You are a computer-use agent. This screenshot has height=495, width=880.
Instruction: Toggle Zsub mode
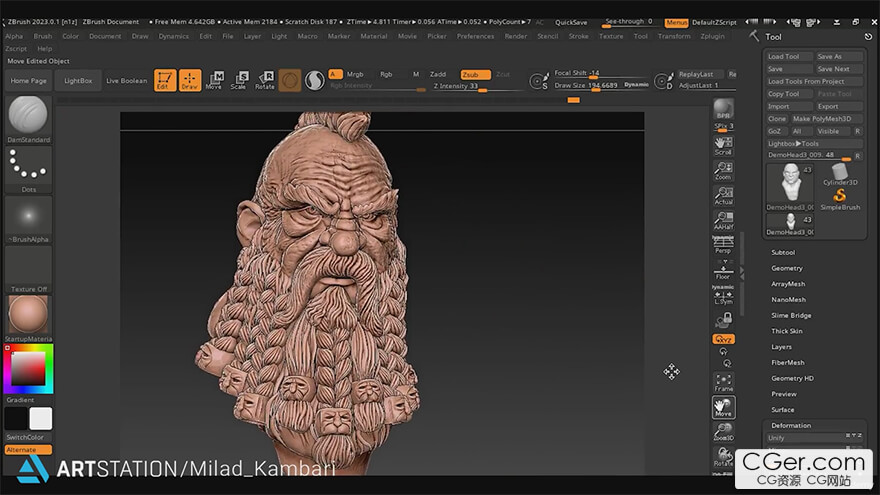tap(475, 75)
